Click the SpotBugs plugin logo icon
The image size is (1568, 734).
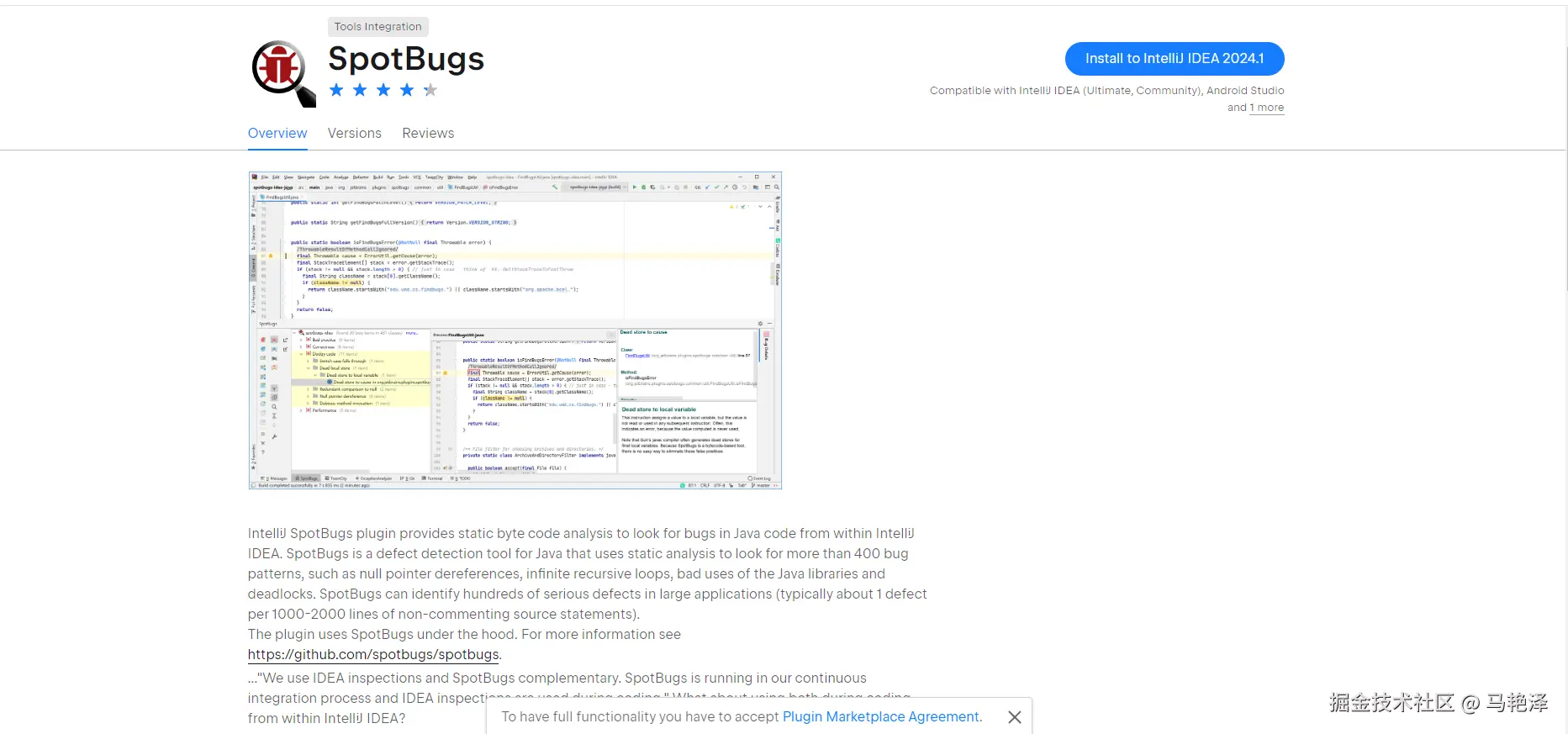pos(283,73)
